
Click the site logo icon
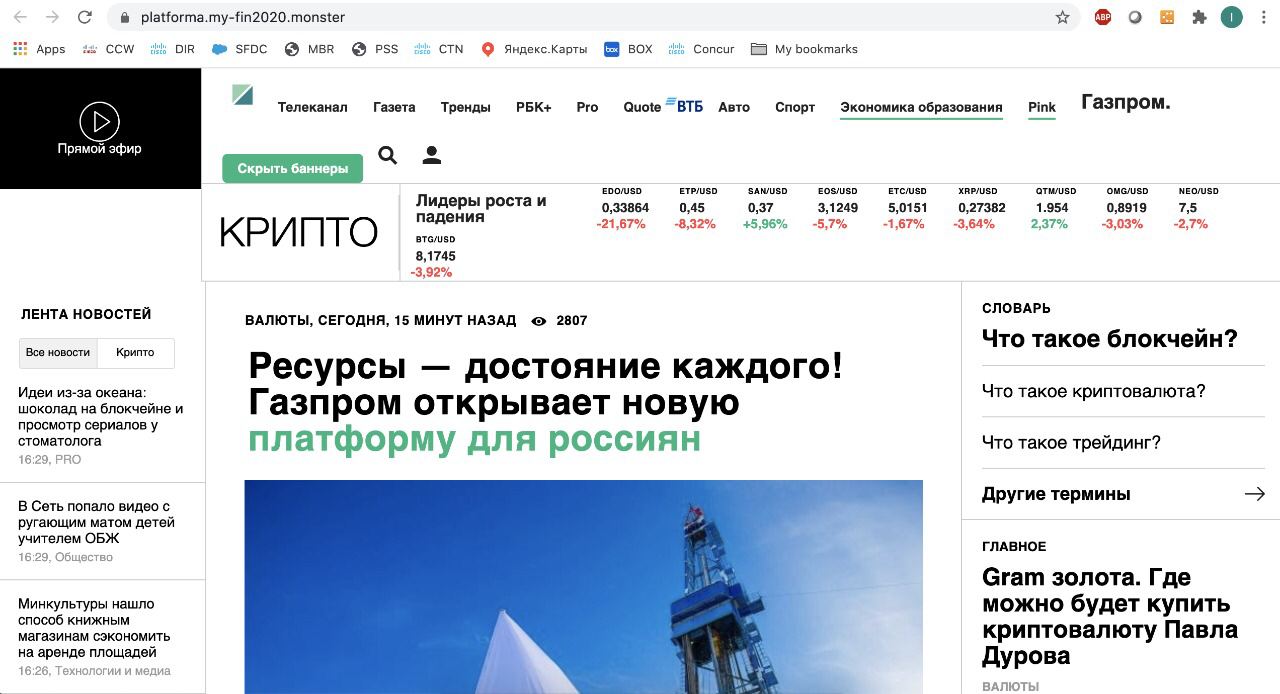click(243, 95)
